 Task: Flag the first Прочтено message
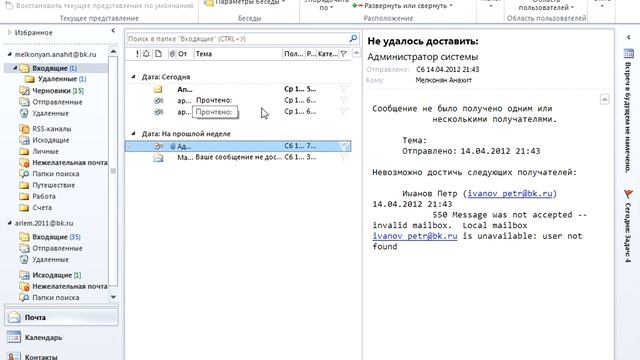pos(344,100)
